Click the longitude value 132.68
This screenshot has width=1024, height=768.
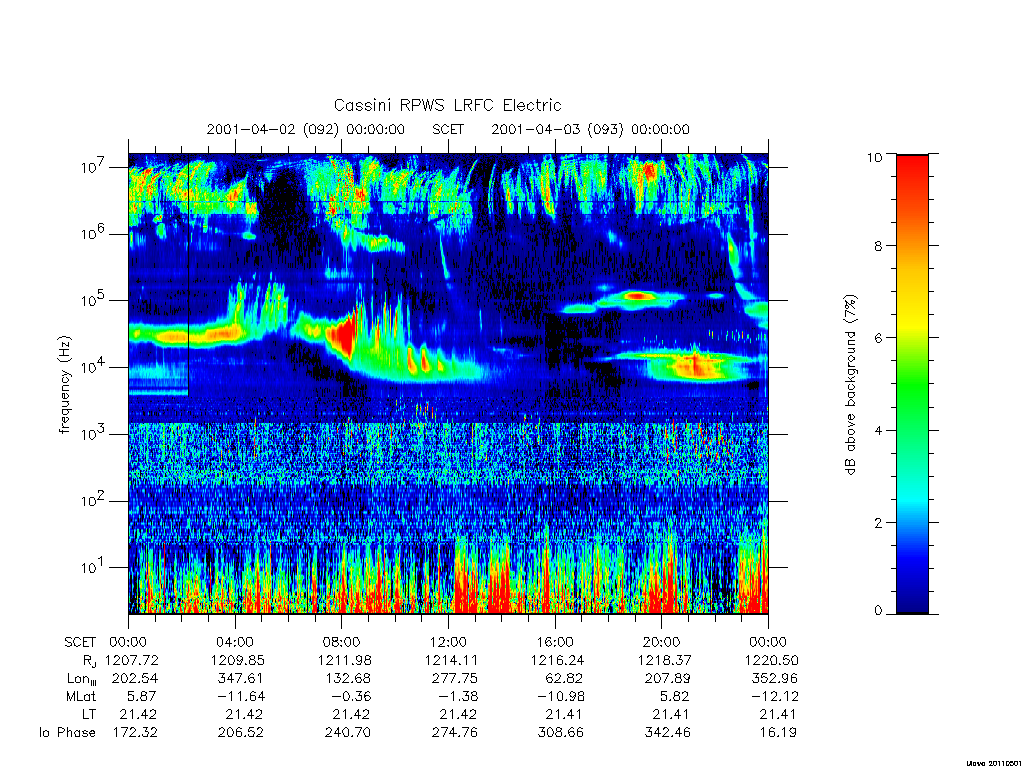348,679
